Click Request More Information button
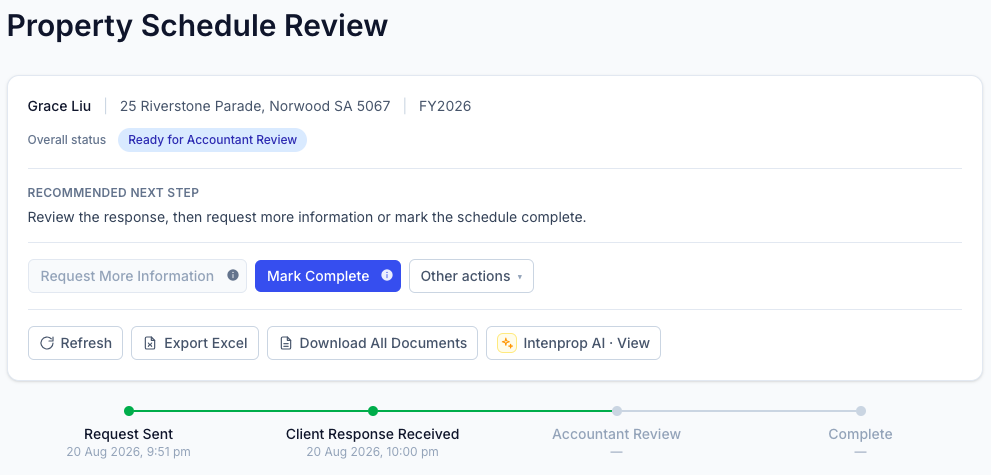This screenshot has height=475, width=991. pyautogui.click(x=137, y=276)
